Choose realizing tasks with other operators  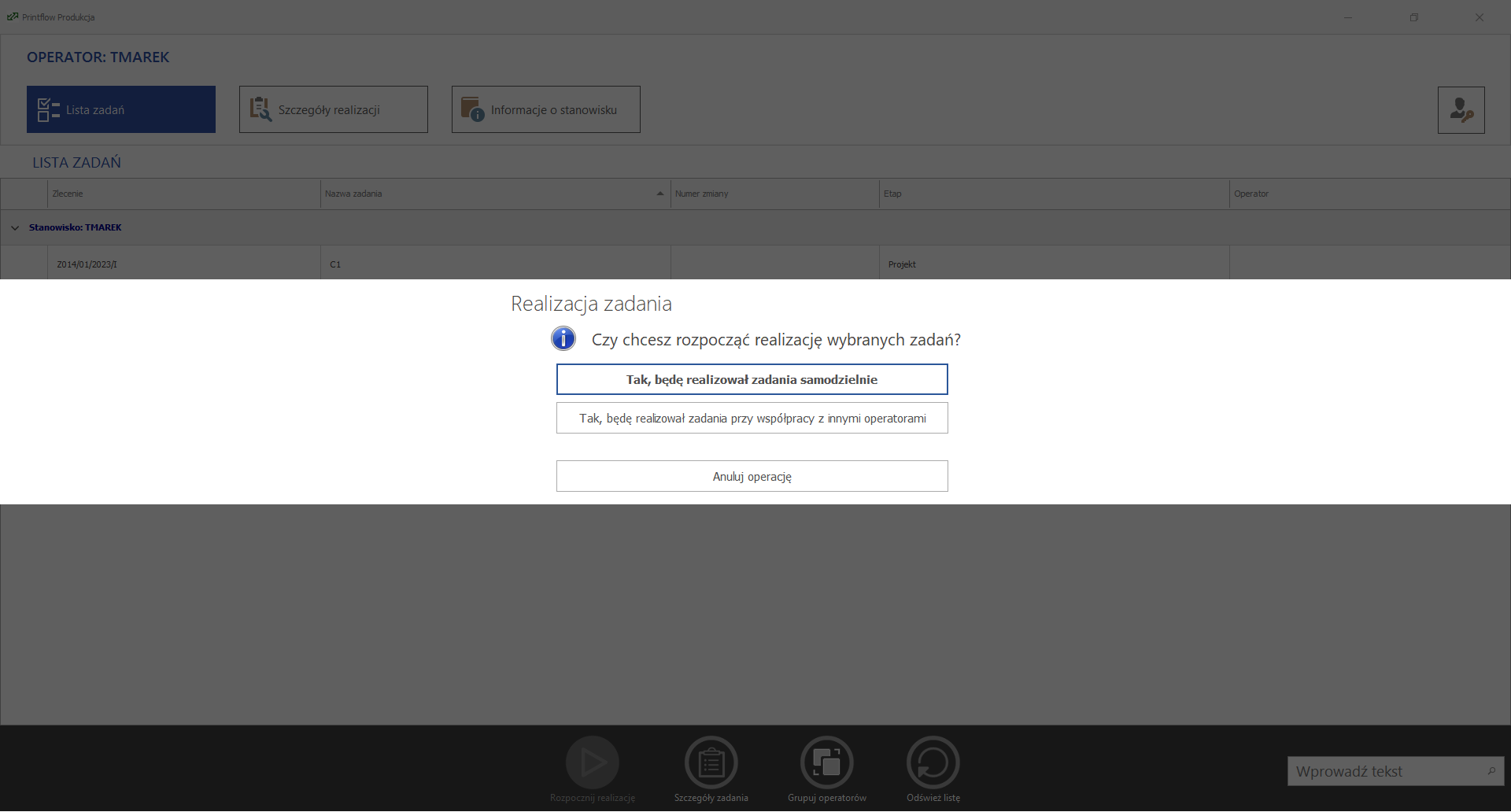[752, 419]
